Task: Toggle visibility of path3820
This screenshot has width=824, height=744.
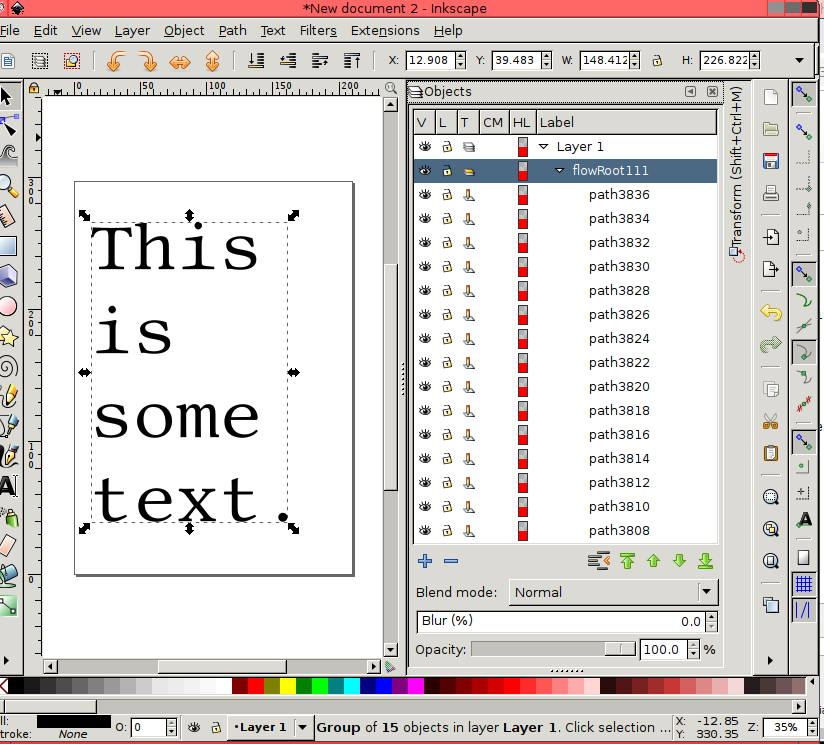Action: point(424,386)
